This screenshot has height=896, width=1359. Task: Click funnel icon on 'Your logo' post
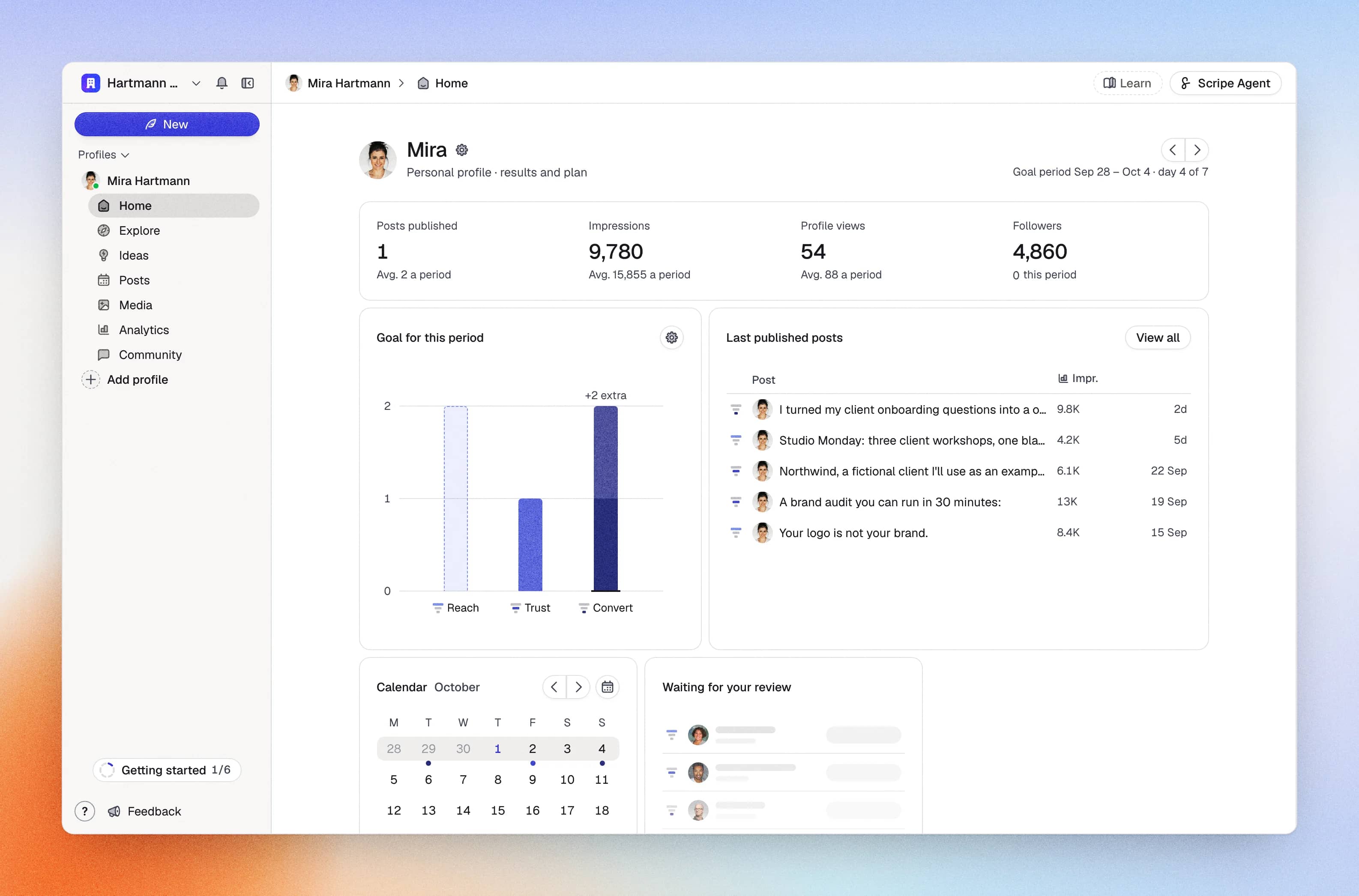pos(736,532)
